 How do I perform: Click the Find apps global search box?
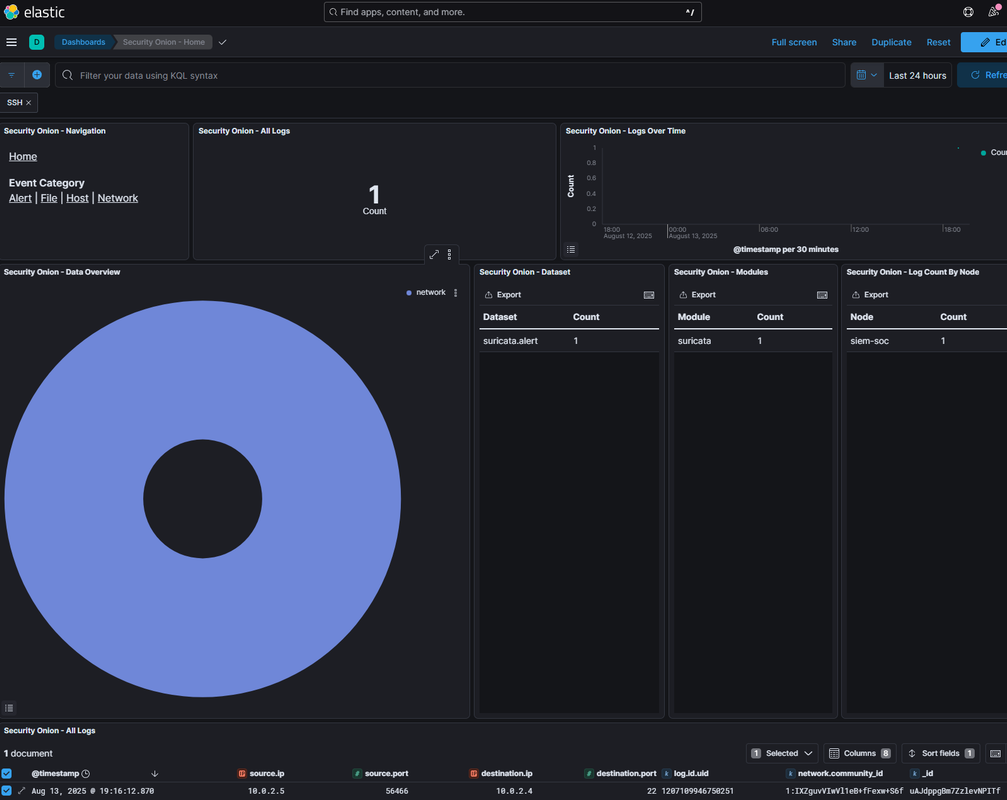click(512, 12)
